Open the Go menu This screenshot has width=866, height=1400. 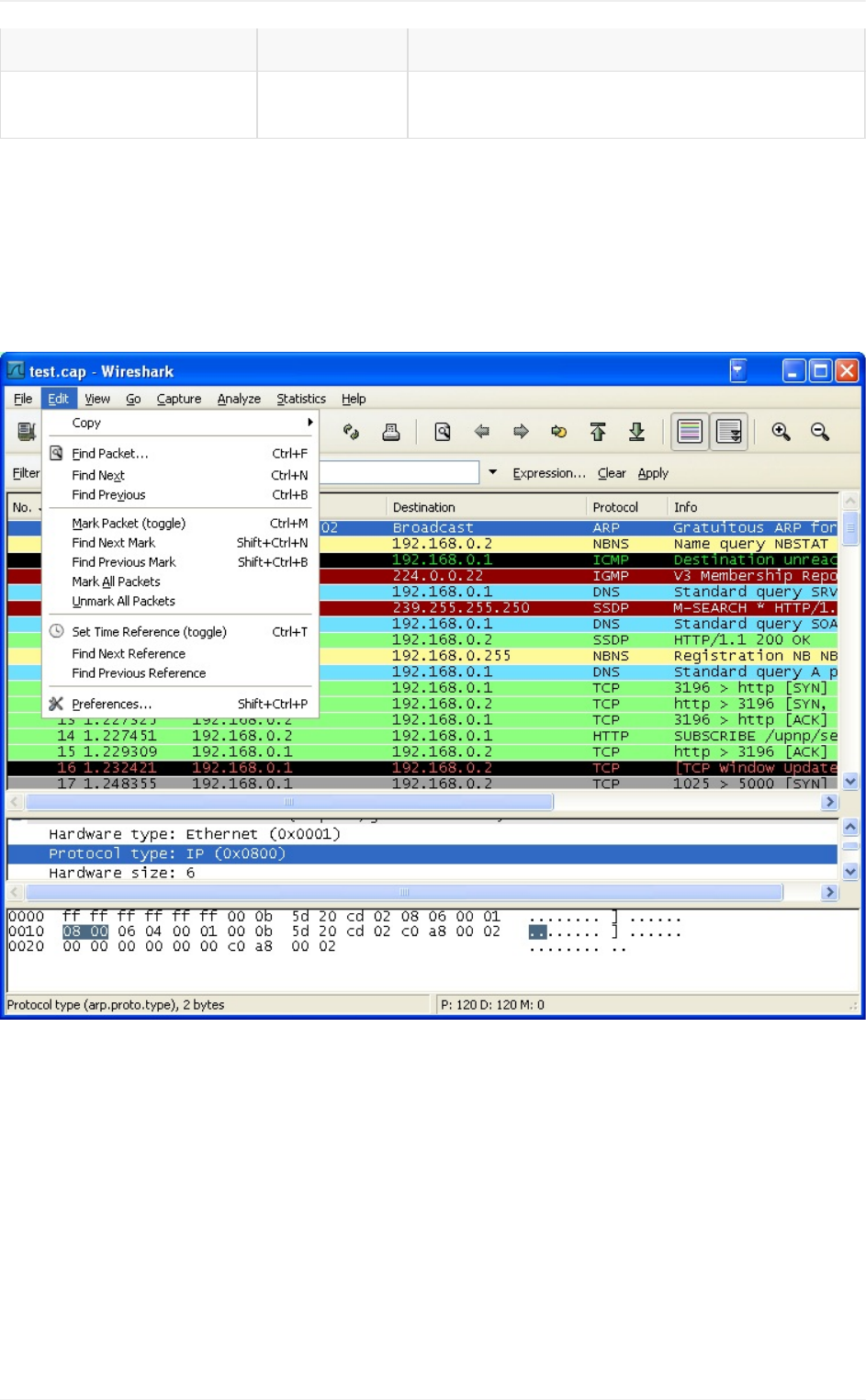click(133, 399)
